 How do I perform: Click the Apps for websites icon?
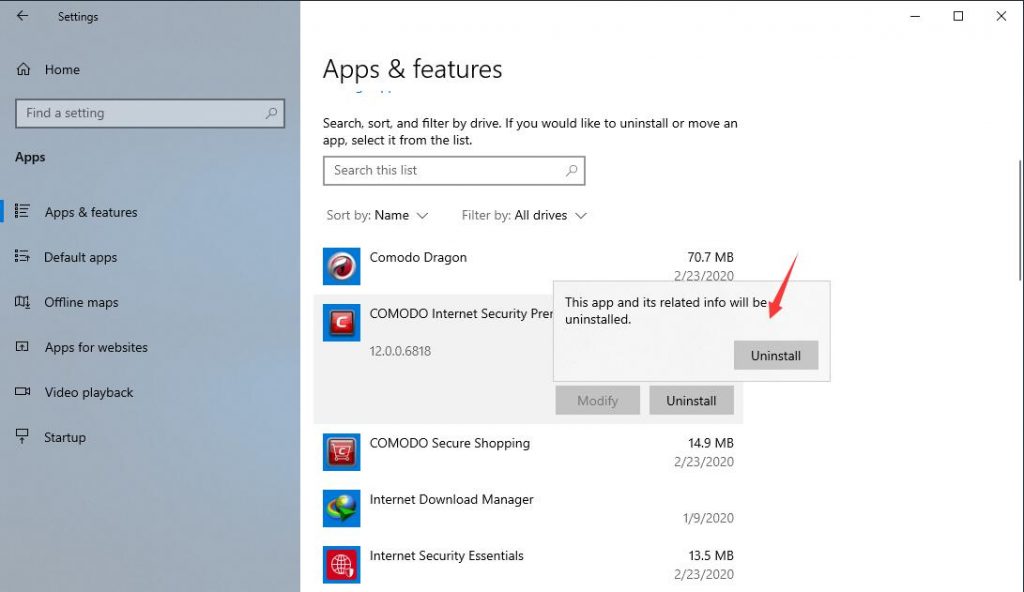click(22, 346)
